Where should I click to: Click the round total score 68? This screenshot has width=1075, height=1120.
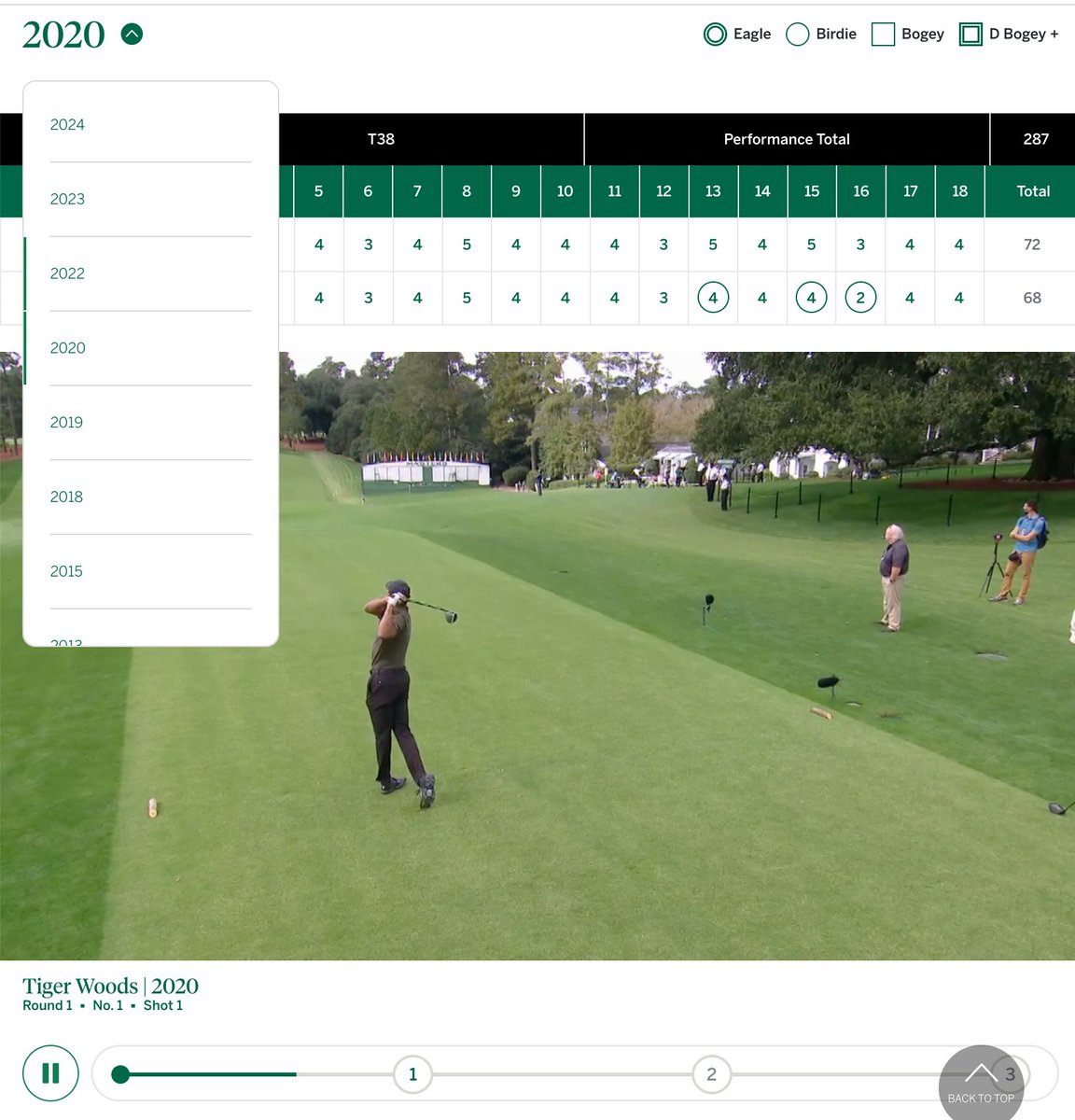pos(1032,298)
